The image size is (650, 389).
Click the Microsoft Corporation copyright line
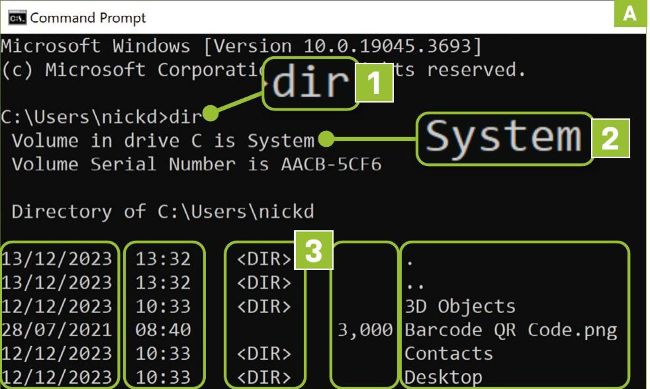264,70
